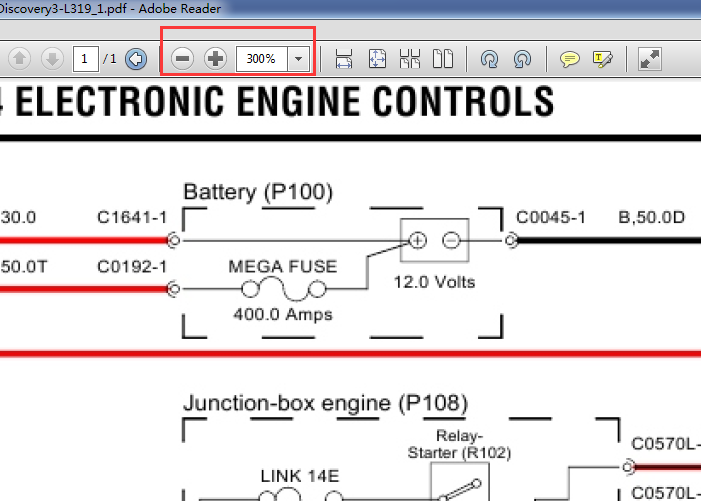
Task: Click the Relay-Starter (R102) label
Action: (x=459, y=444)
